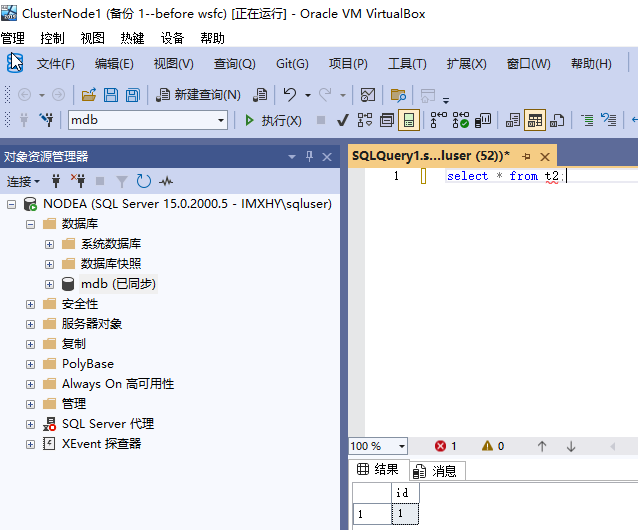Comment out the selected lines
Screen dimensions: 638x530
[x=587, y=120]
